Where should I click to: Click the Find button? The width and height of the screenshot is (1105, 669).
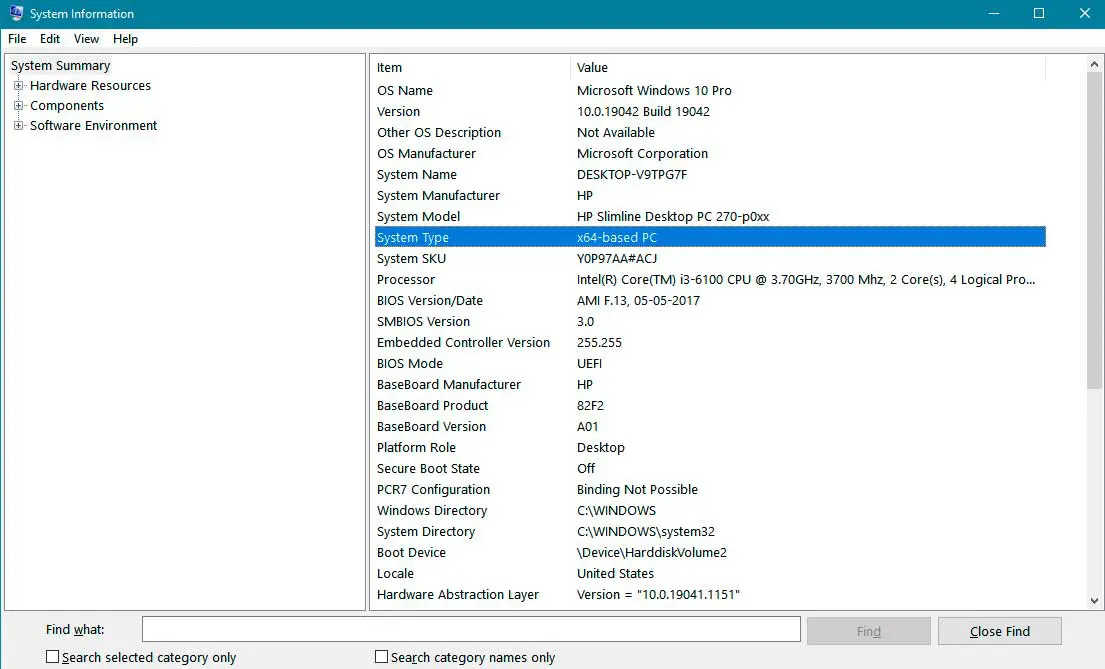pos(868,631)
